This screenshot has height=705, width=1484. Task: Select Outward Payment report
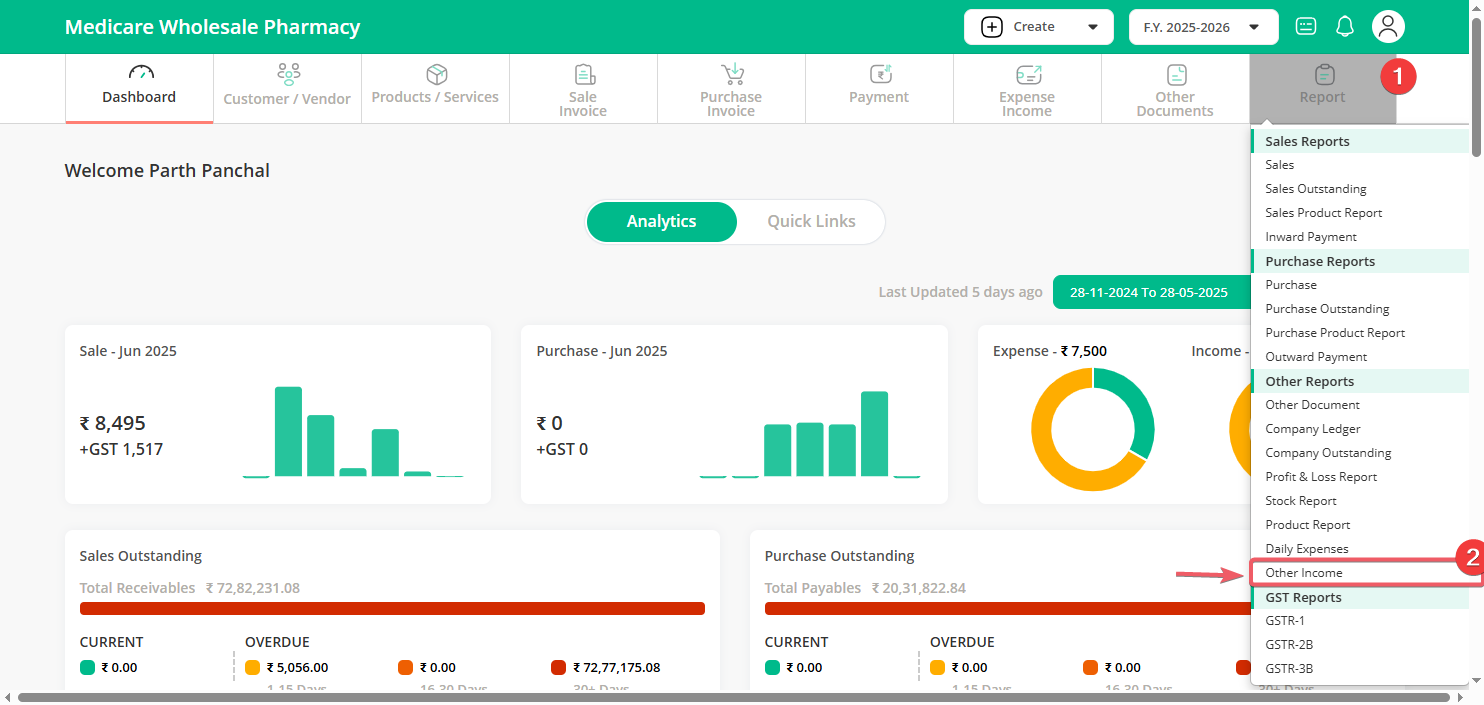coord(1316,357)
